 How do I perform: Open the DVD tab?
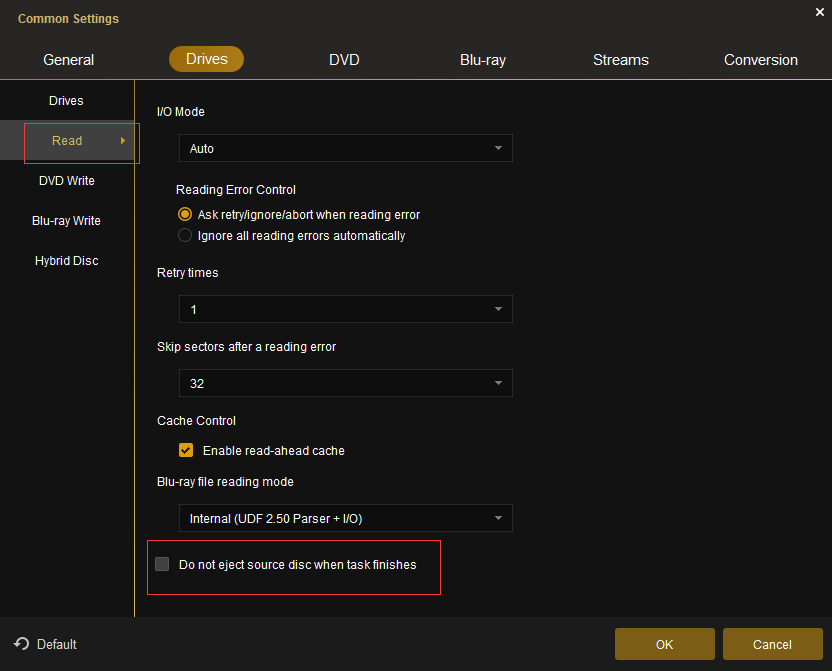pyautogui.click(x=344, y=60)
